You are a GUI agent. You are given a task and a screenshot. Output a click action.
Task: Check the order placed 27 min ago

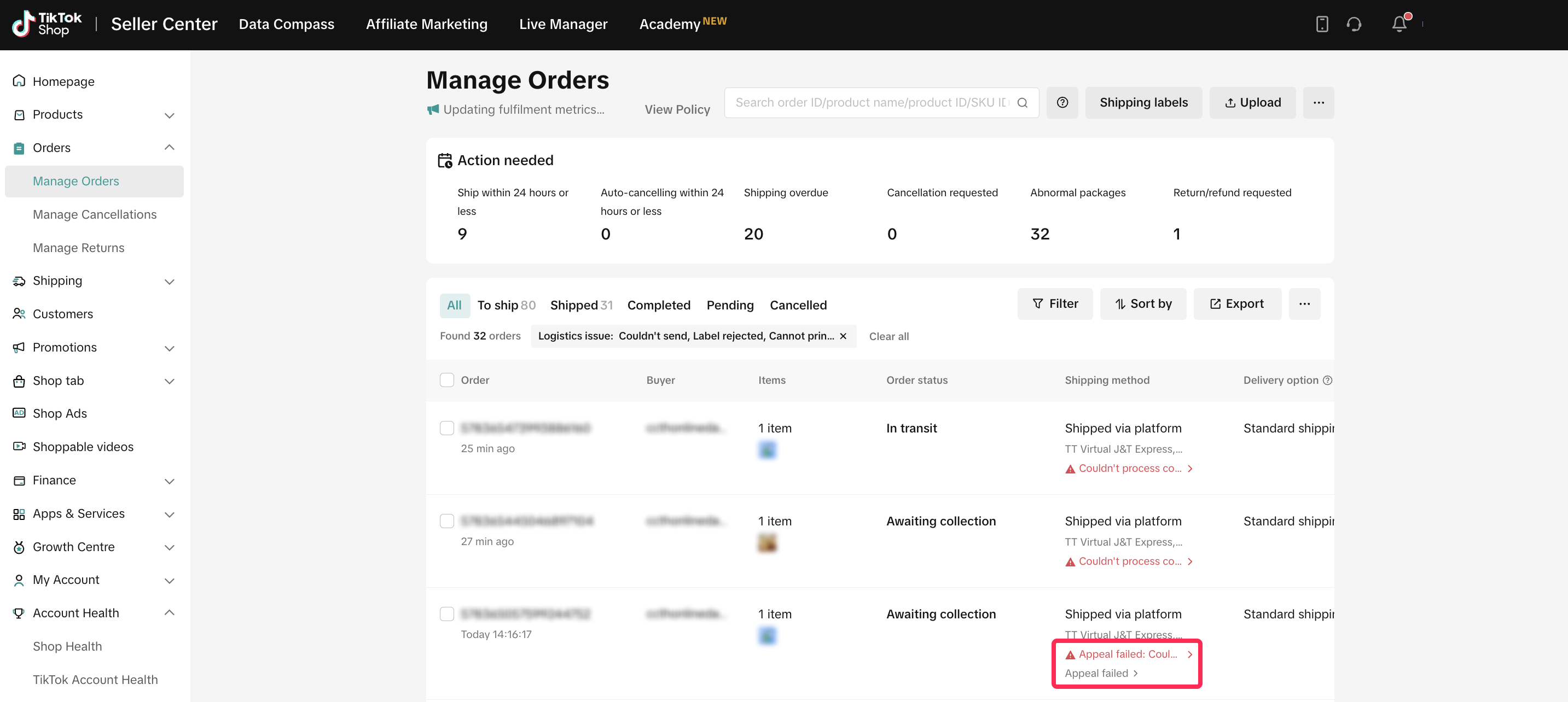[x=447, y=520]
